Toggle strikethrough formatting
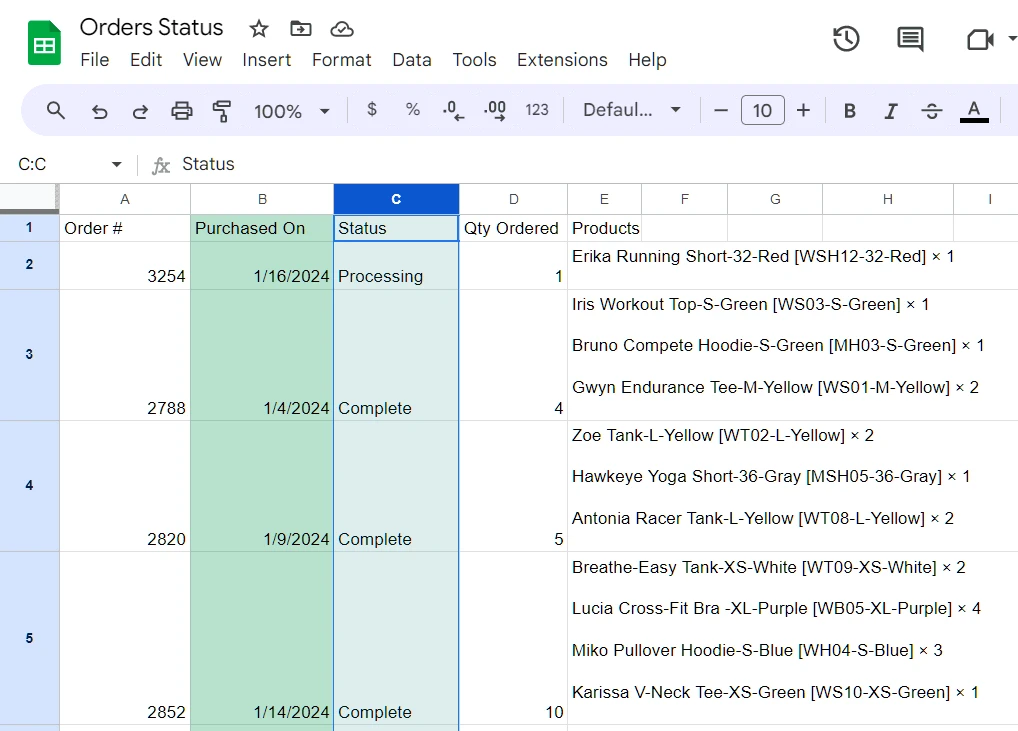Viewport: 1018px width, 731px height. tap(931, 110)
